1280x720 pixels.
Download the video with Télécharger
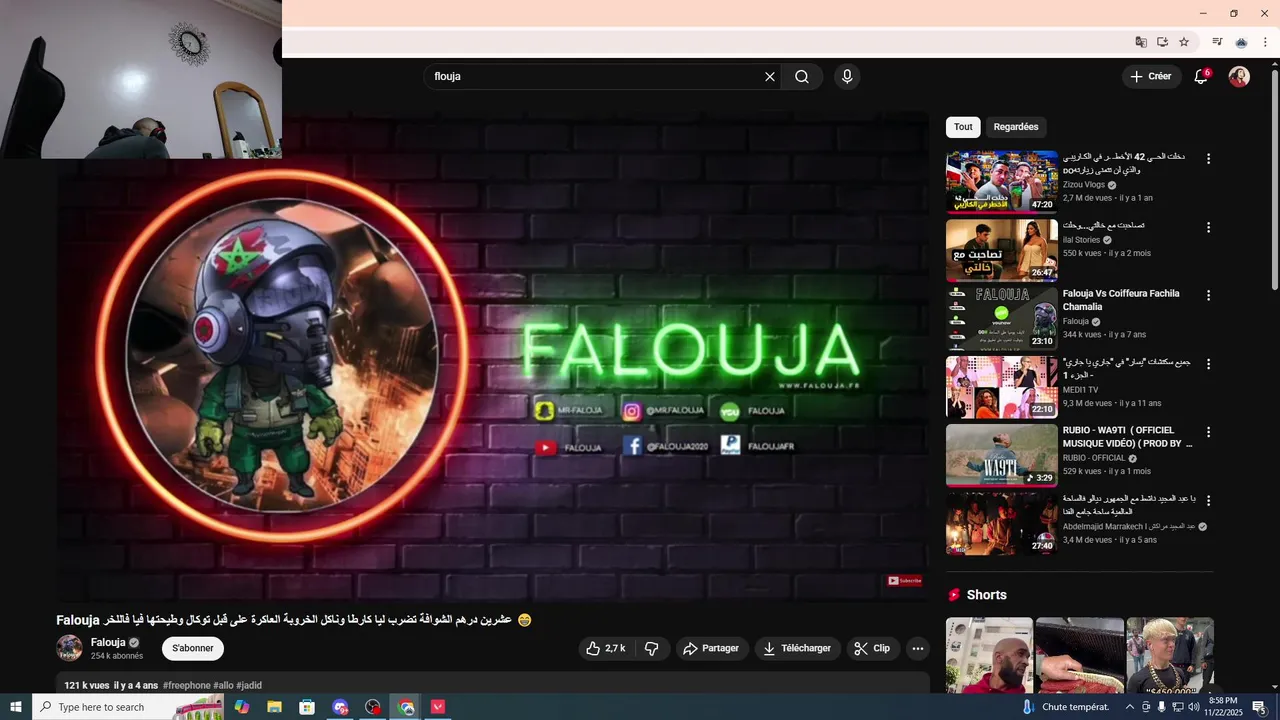pos(797,649)
